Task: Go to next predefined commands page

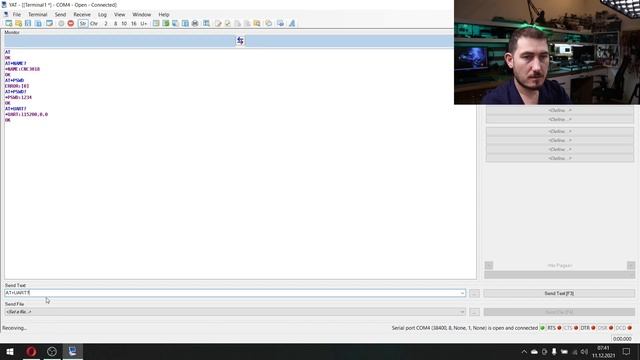Action: [x=631, y=265]
